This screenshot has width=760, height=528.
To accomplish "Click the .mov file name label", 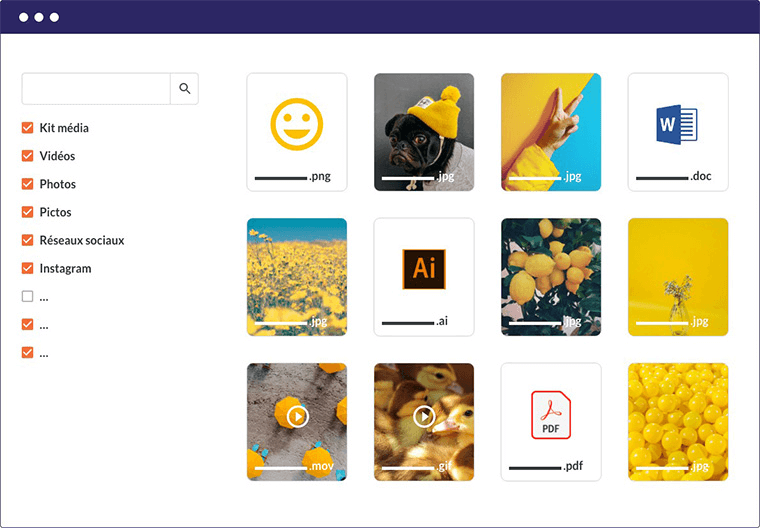I will point(294,466).
